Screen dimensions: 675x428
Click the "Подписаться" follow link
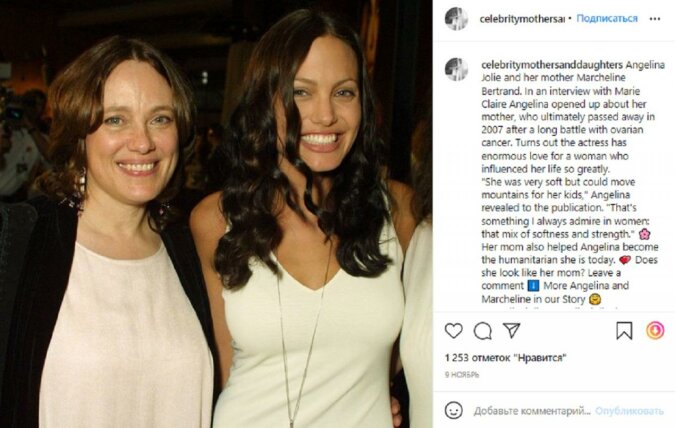coord(607,18)
